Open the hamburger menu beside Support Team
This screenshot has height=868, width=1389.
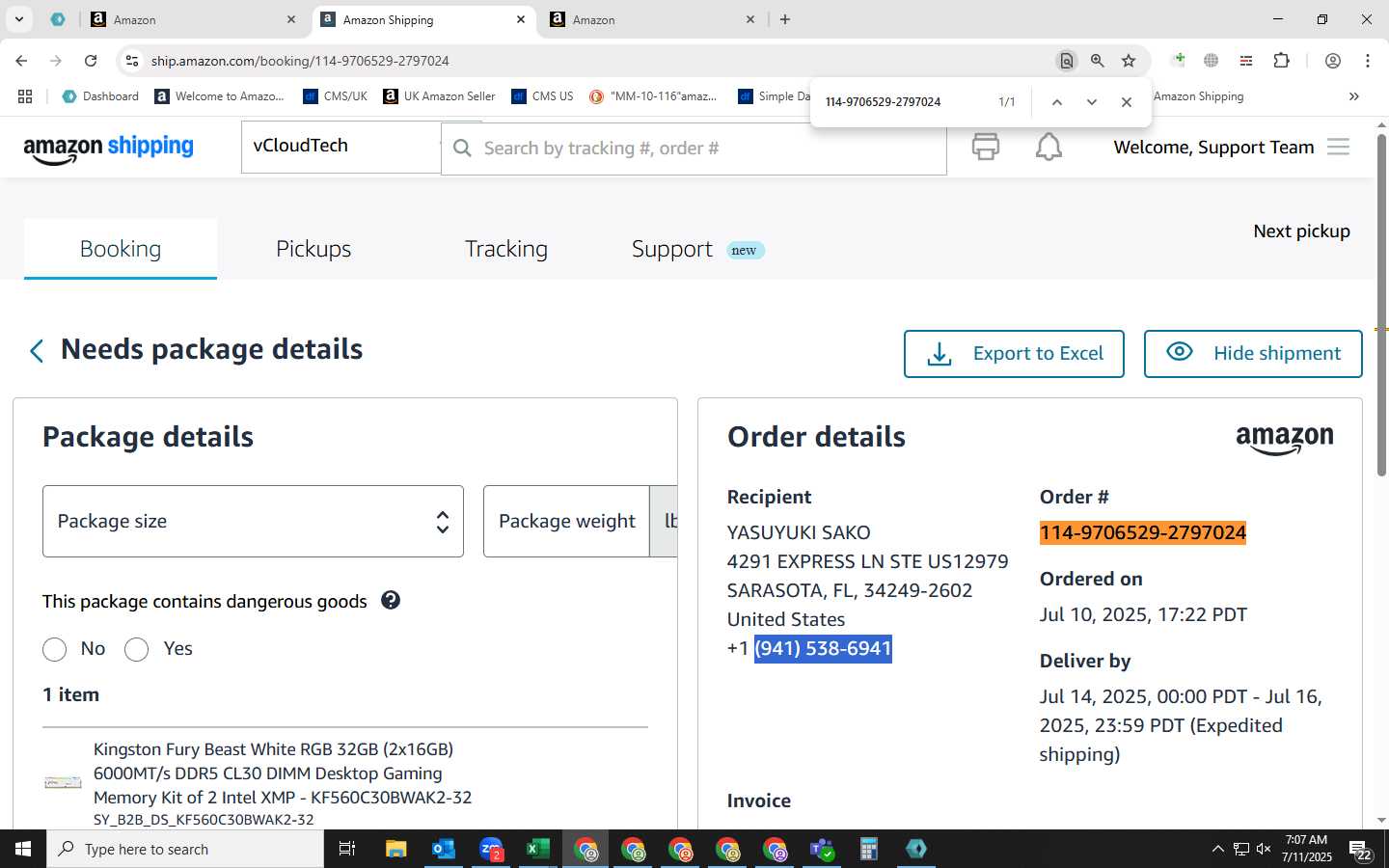[x=1338, y=147]
